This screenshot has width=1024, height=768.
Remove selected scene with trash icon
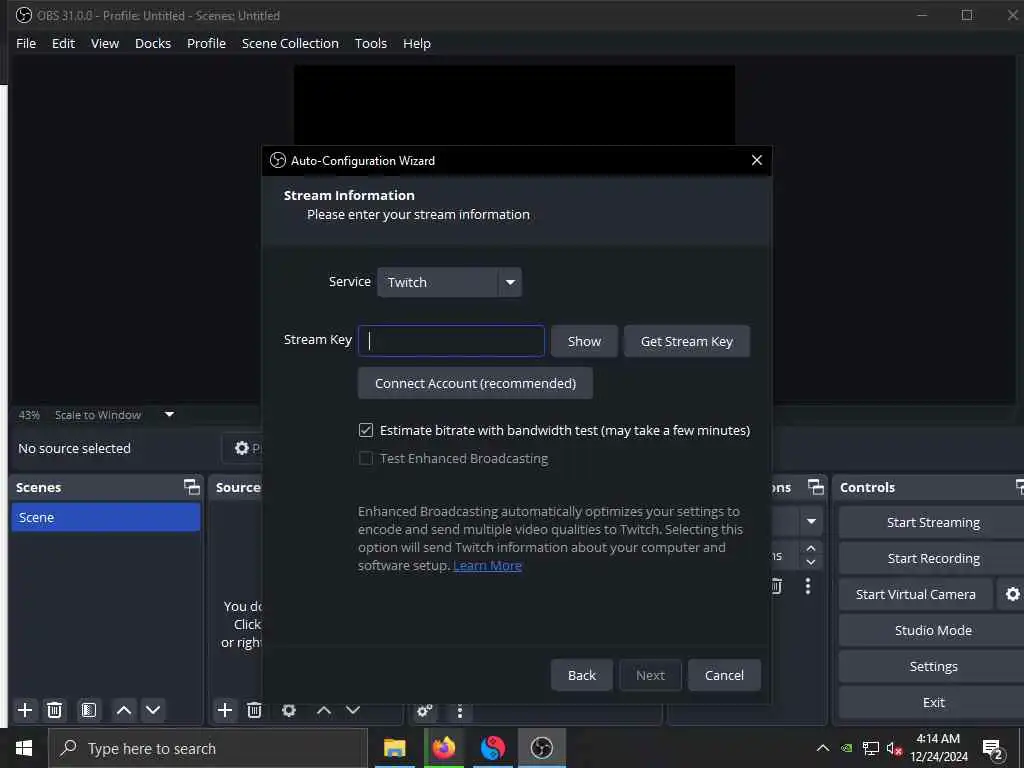tap(55, 710)
